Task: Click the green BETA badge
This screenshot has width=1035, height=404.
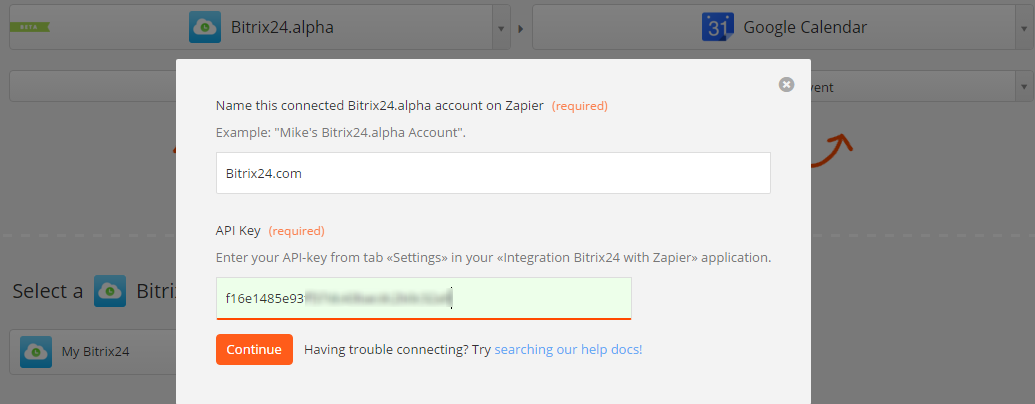Action: click(29, 27)
